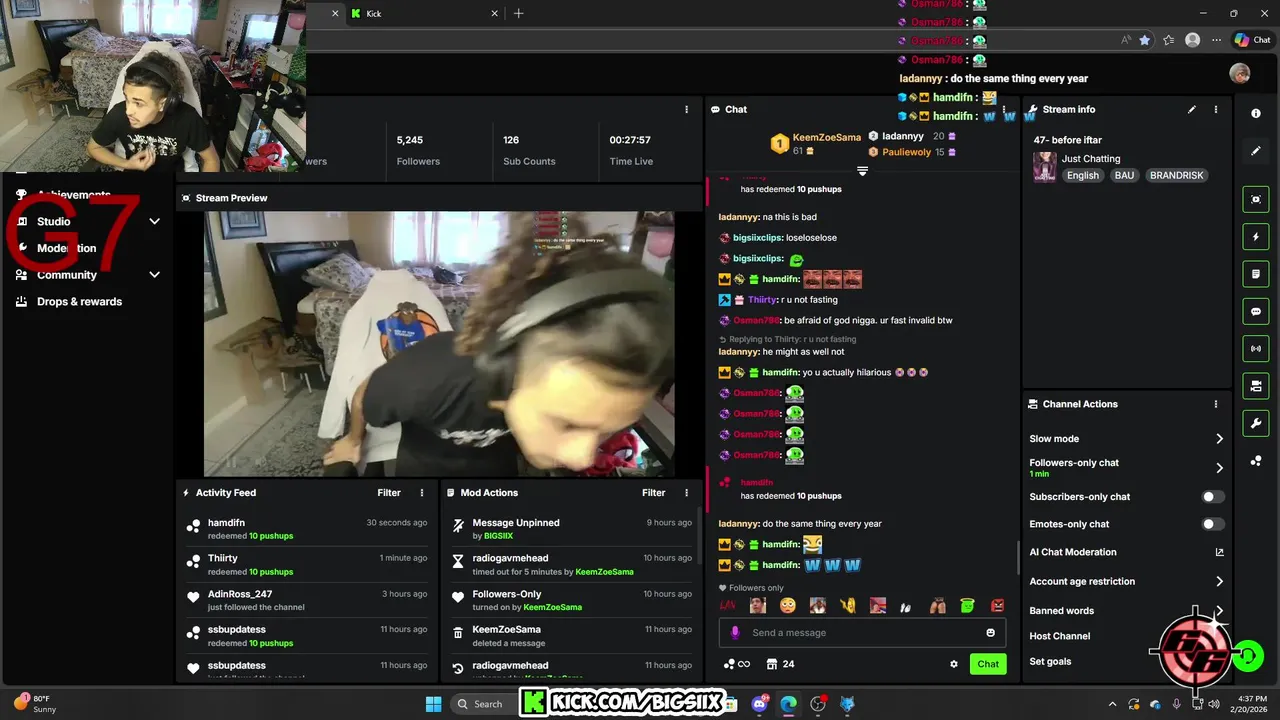1280x720 pixels.
Task: Click the Followers count 5,245
Action: (410, 140)
